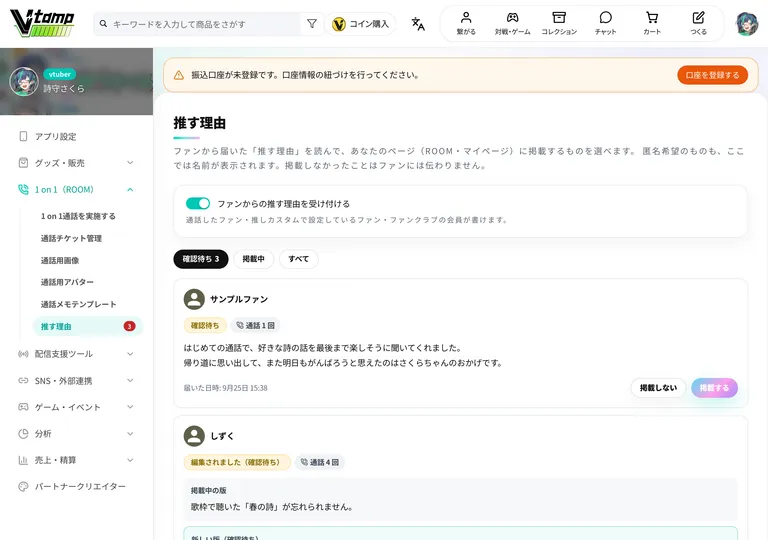The width and height of the screenshot is (768, 540).
Task: Click the Vtomp logo
Action: (x=42, y=23)
